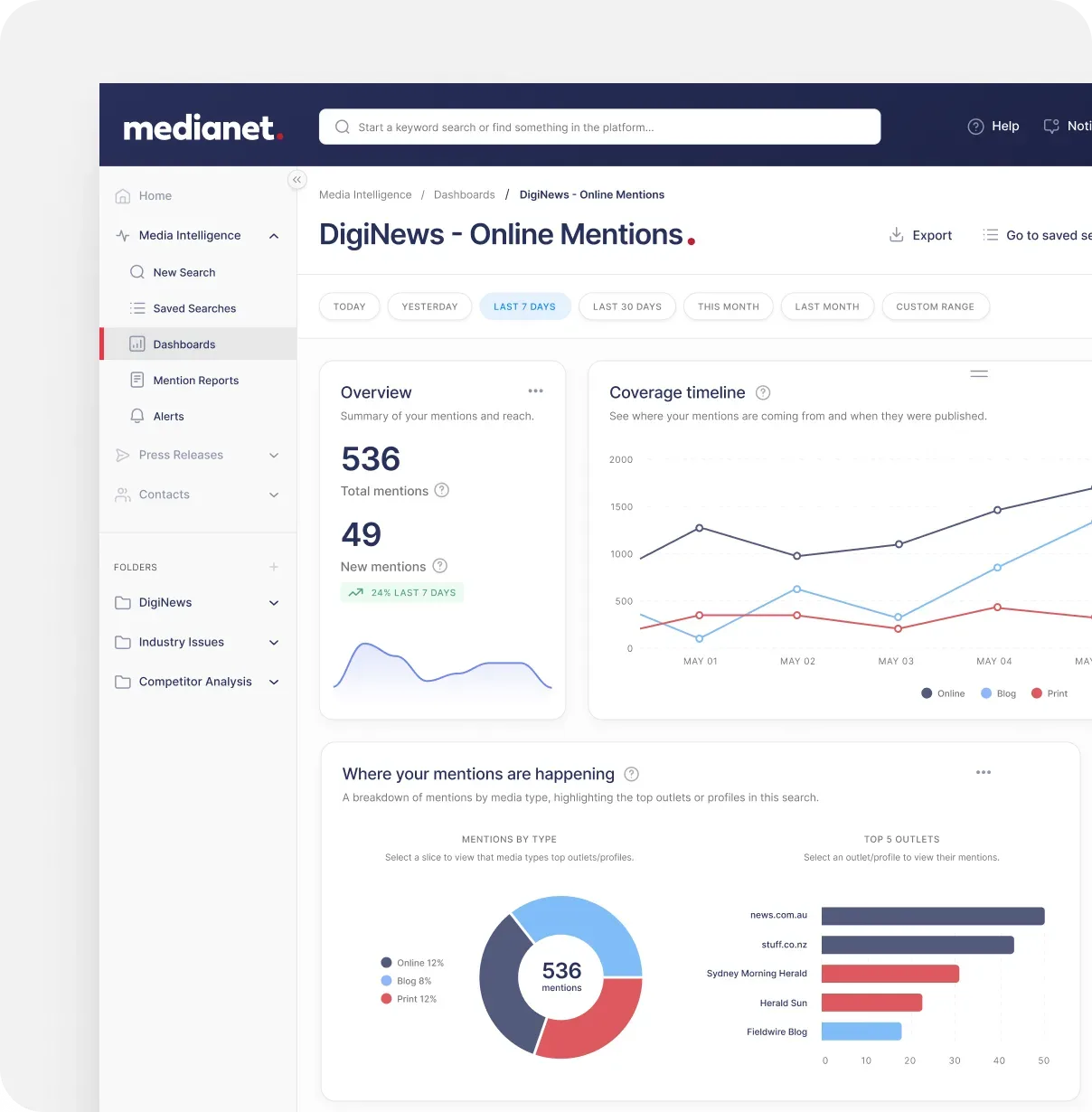
Task: Click the Total mentions help icon
Action: pos(442,490)
